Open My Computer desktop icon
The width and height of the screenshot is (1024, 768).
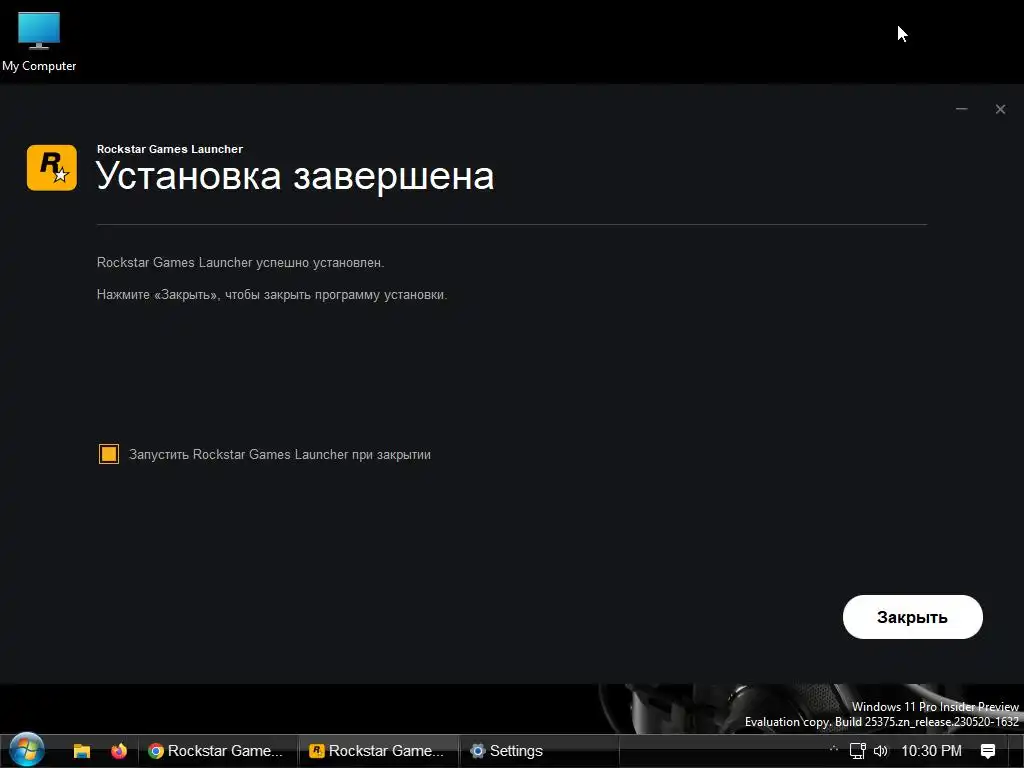pyautogui.click(x=39, y=41)
